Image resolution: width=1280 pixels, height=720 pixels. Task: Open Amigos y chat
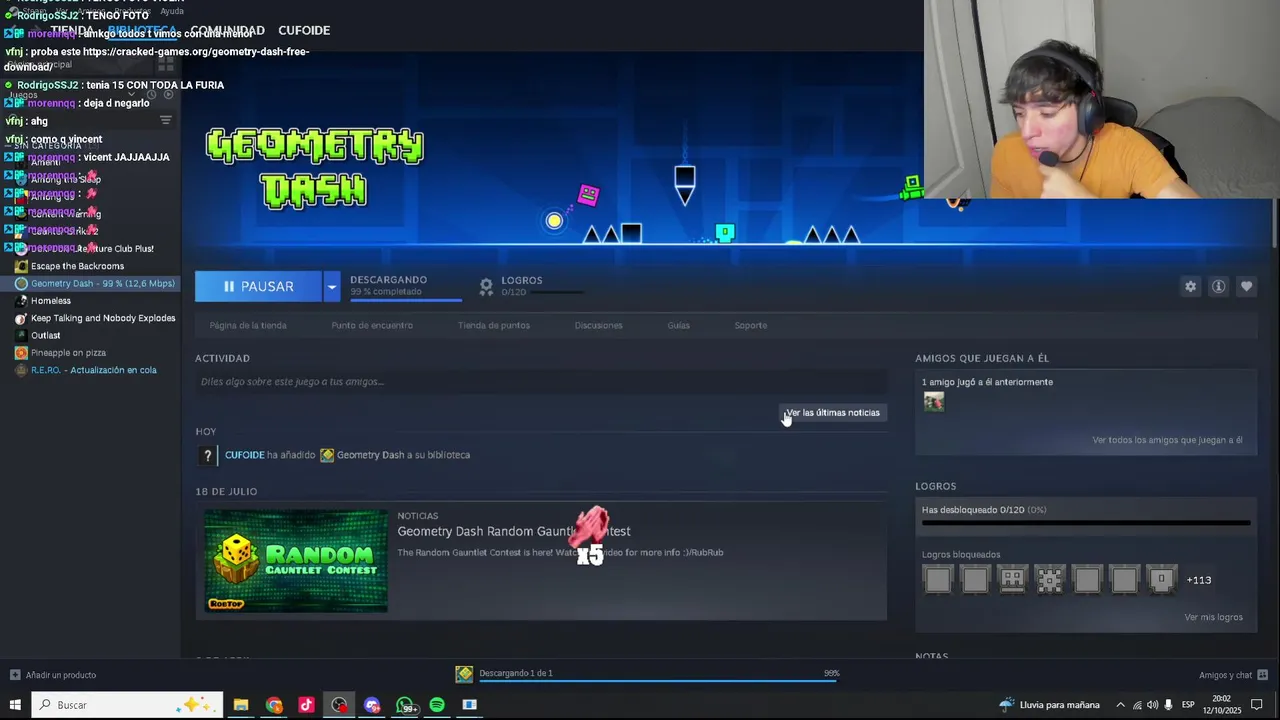1234,675
